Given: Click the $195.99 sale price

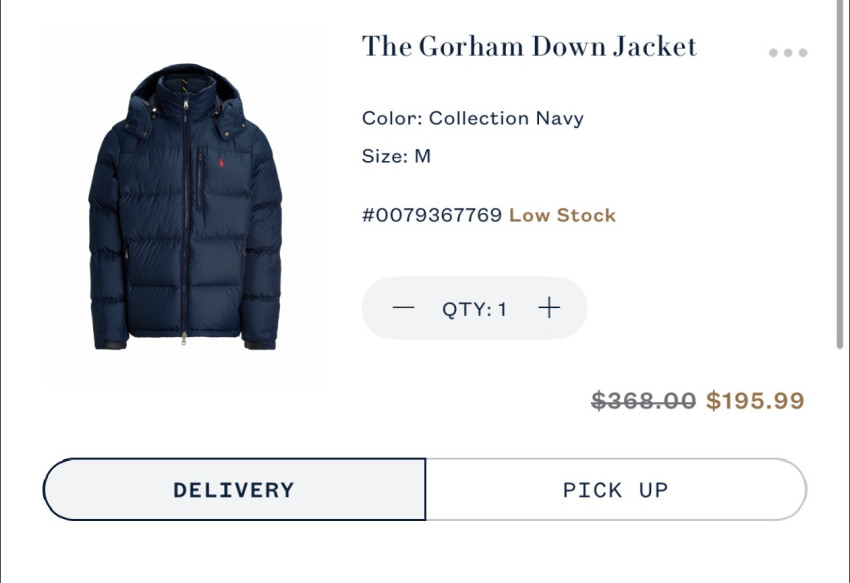Looking at the screenshot, I should 755,401.
